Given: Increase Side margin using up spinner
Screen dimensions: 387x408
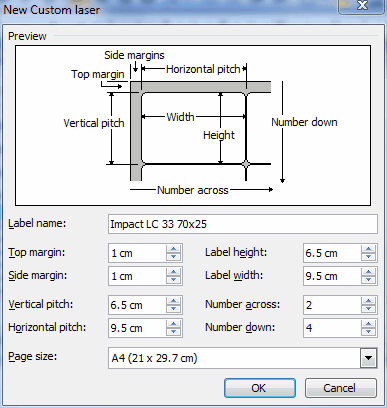Looking at the screenshot, I should tap(173, 272).
